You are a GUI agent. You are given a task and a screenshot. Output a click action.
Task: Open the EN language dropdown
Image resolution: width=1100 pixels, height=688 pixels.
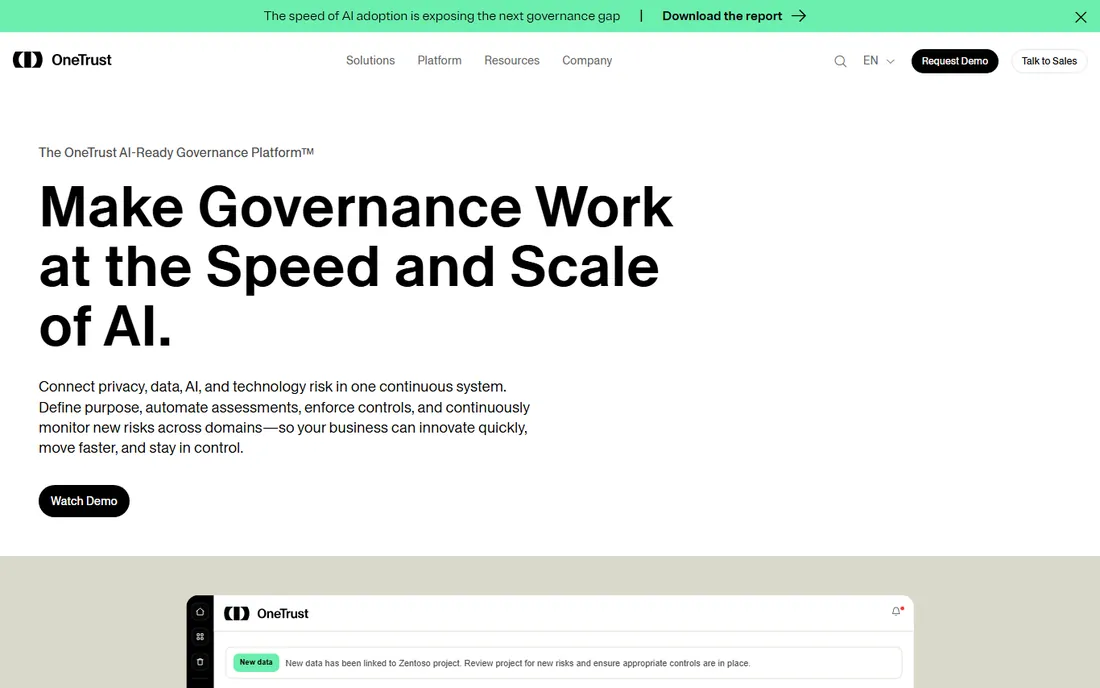pos(878,61)
